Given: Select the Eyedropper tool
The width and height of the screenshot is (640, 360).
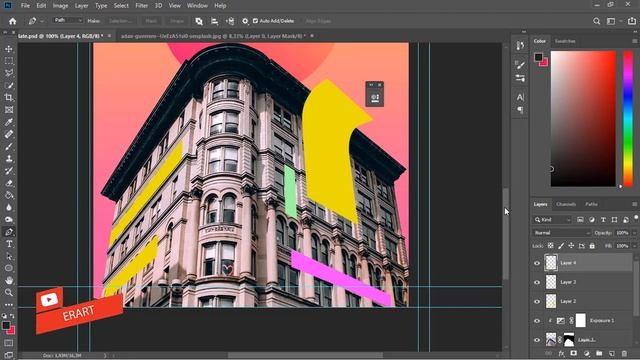Looking at the screenshot, I should 9,122.
